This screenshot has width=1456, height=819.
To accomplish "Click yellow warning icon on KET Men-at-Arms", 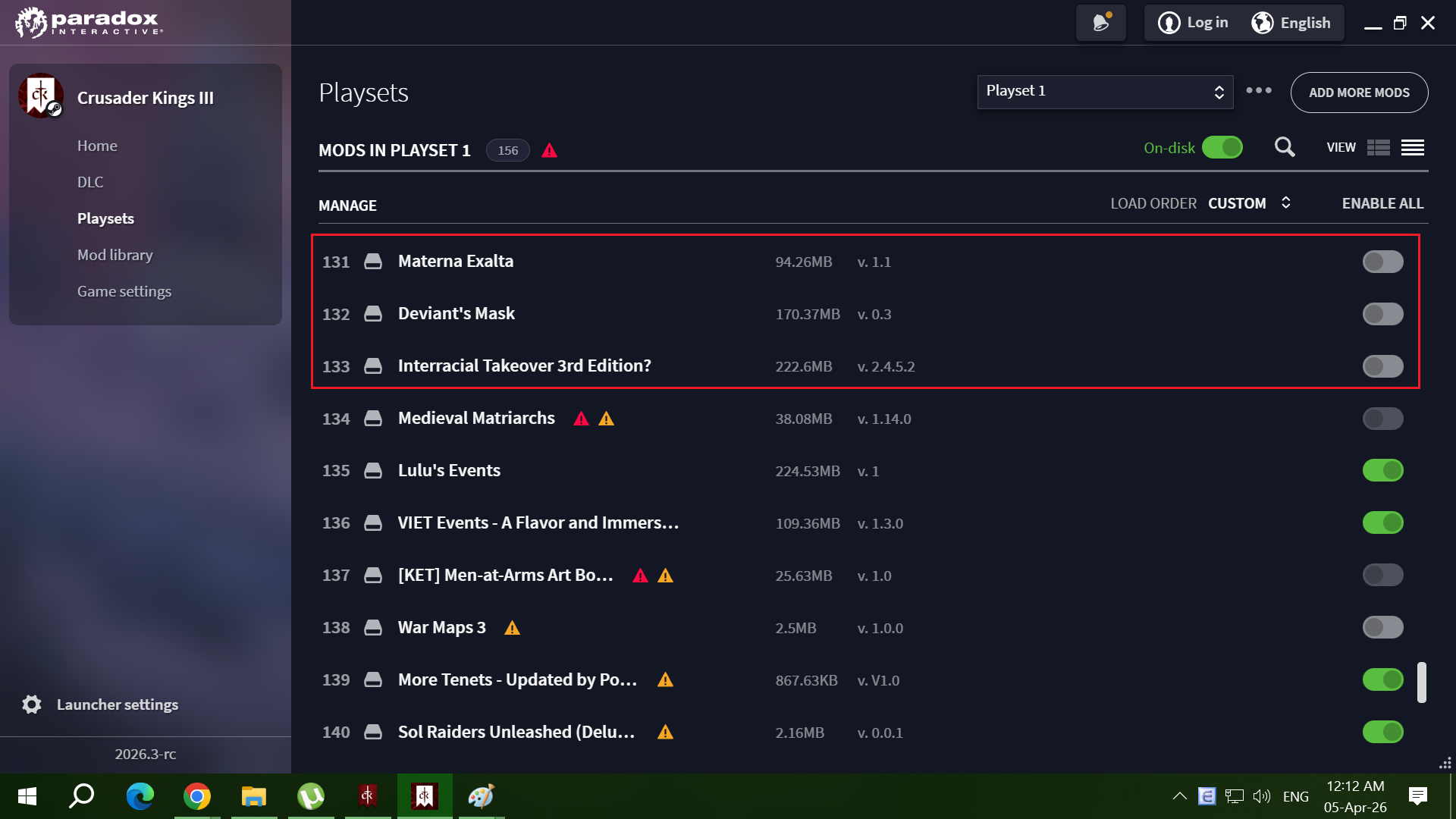I will 666,576.
